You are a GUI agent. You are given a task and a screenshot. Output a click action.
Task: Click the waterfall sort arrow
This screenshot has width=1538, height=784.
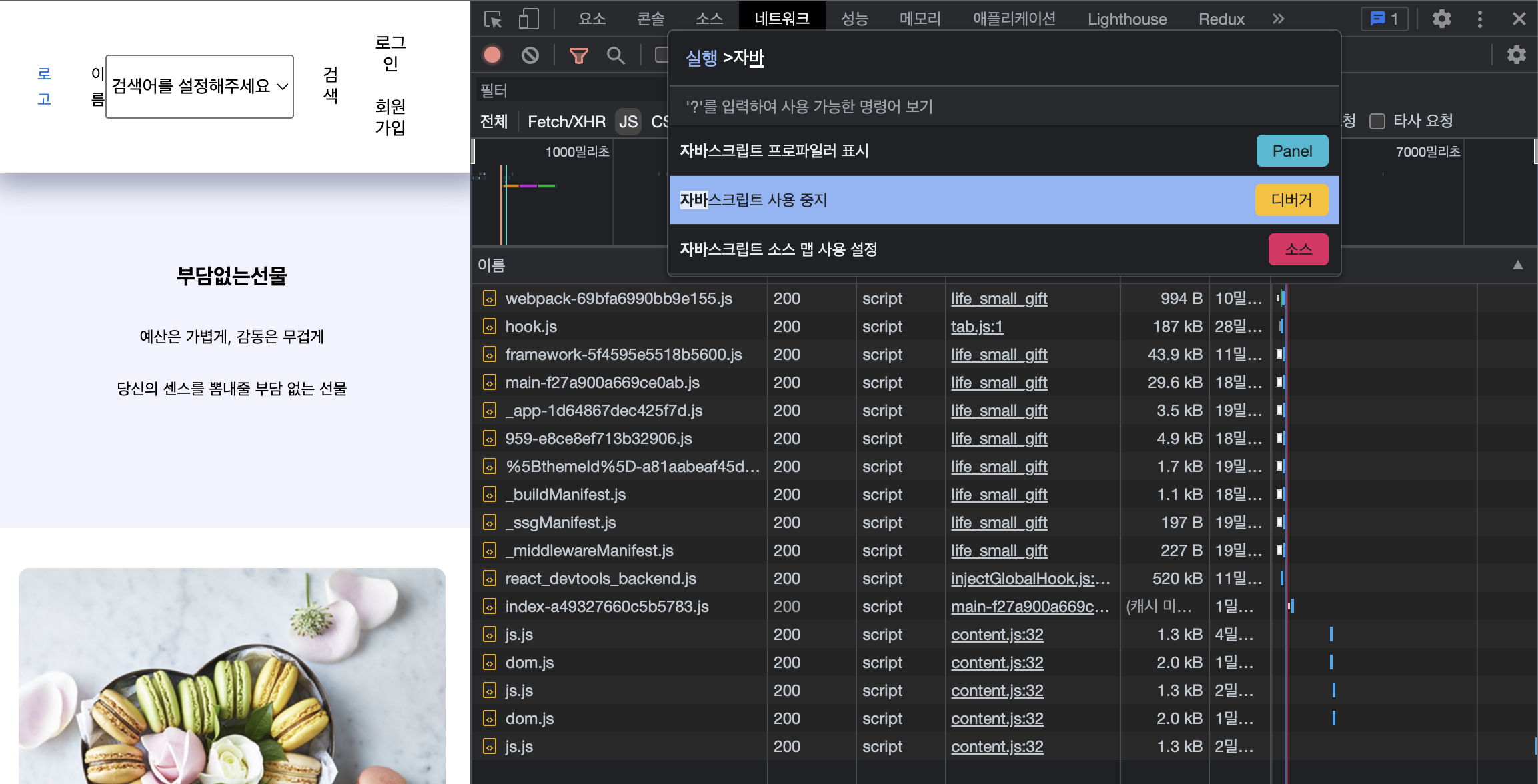(x=1517, y=265)
